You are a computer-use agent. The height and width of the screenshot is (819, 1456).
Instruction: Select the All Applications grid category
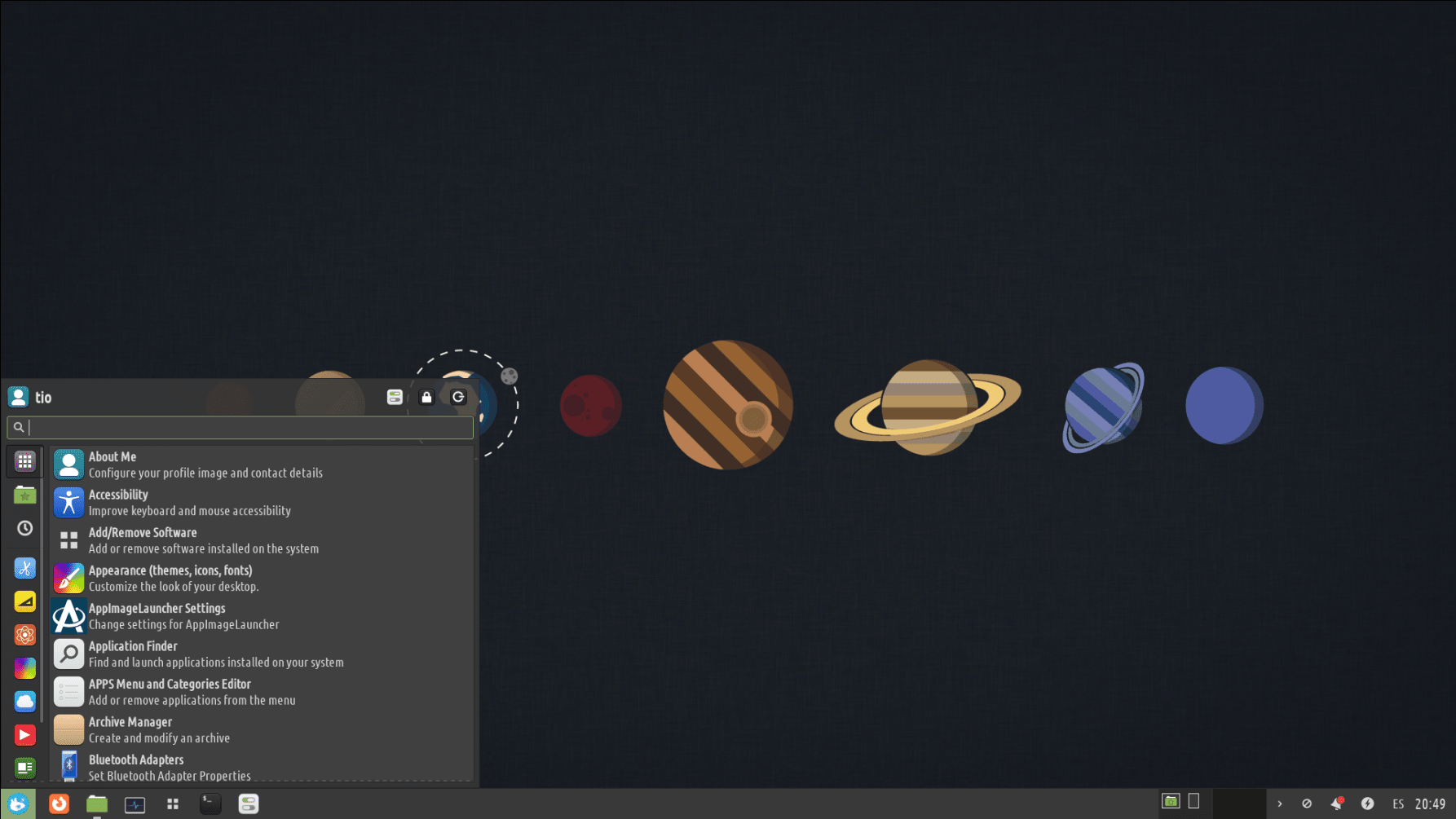[x=24, y=461]
